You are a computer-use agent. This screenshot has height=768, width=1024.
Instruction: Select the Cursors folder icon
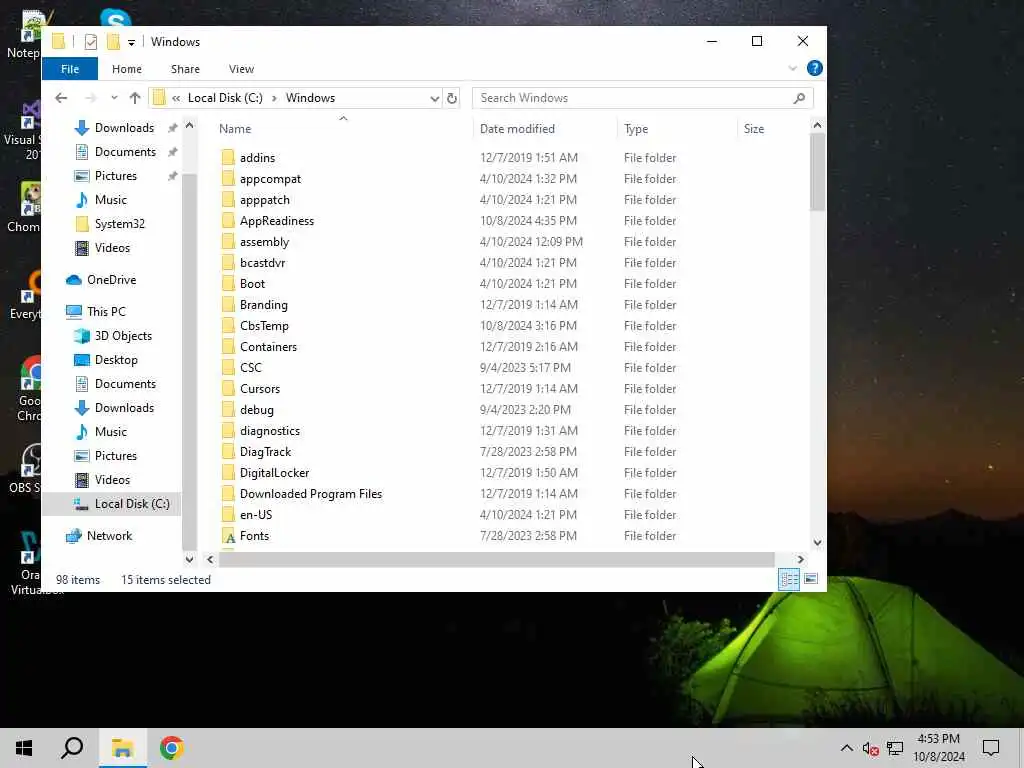(x=228, y=389)
